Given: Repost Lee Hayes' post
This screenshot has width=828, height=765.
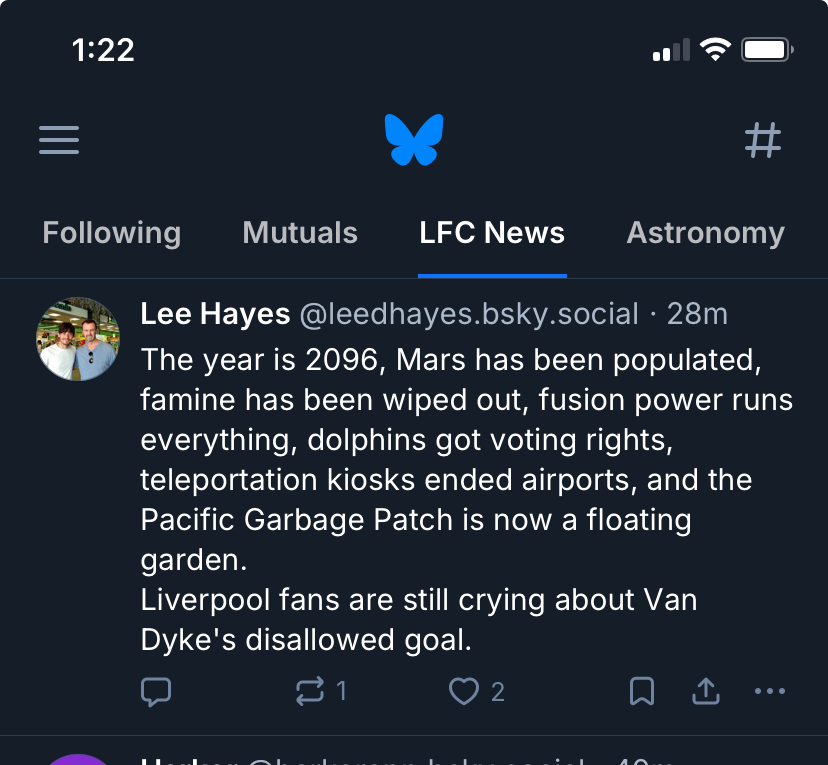Looking at the screenshot, I should point(310,691).
